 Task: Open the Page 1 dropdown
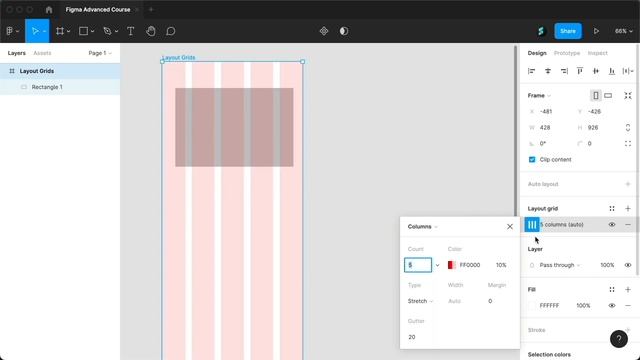point(100,53)
